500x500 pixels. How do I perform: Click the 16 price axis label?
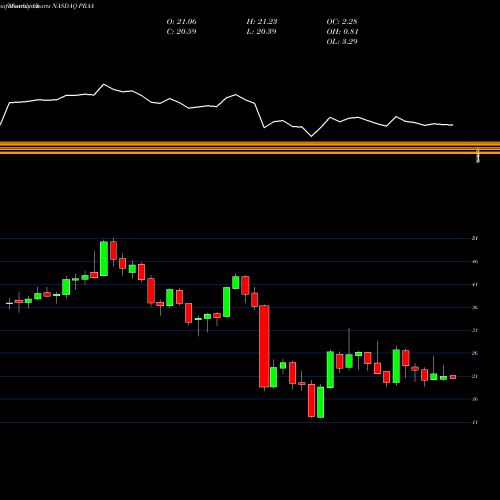(475, 399)
